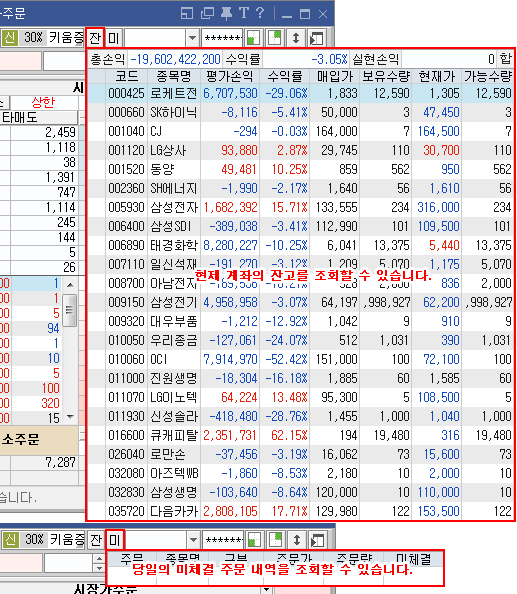Click the up-down arrow icon in top toolbar
The height and width of the screenshot is (594, 517).
tap(296, 38)
